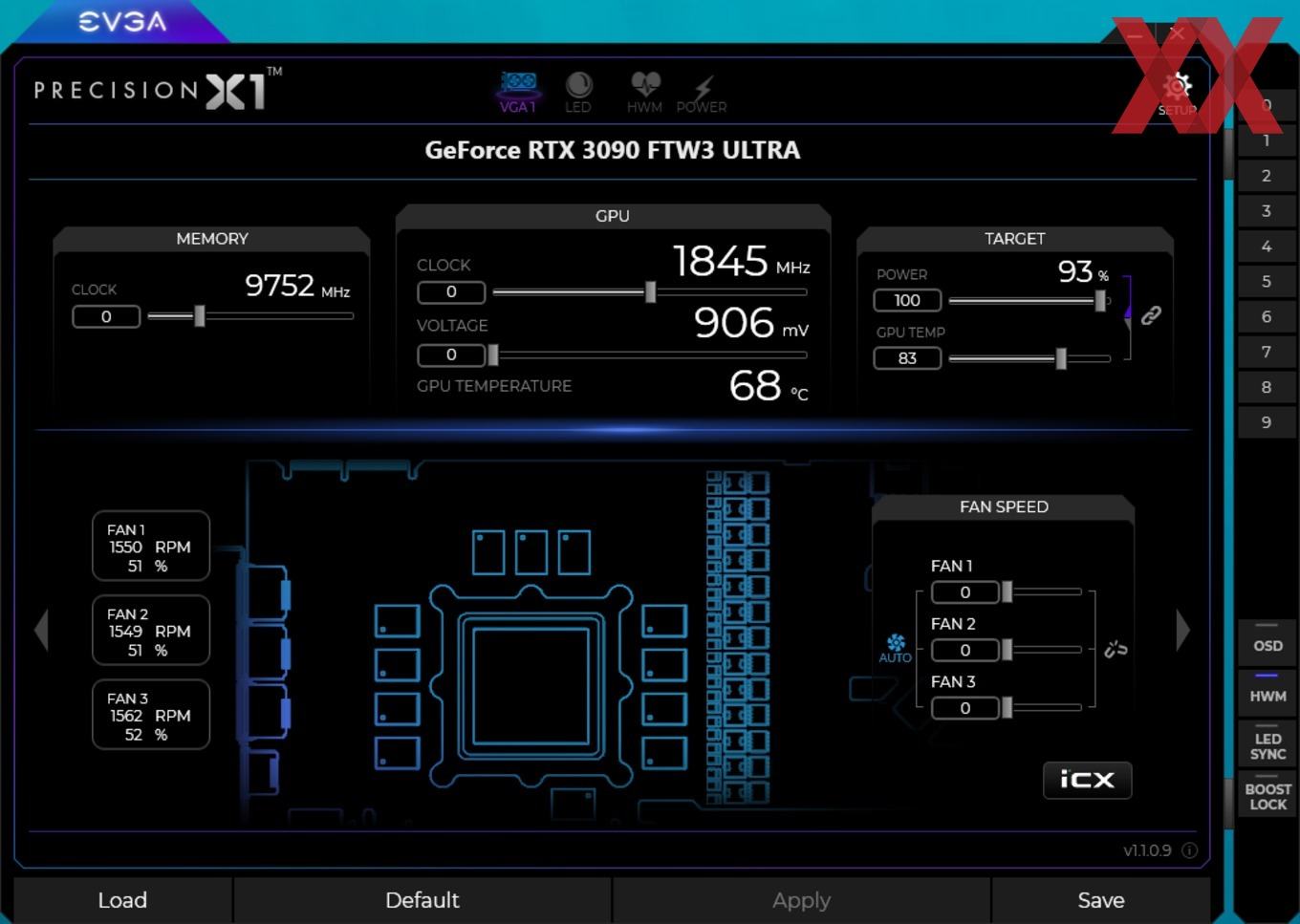Go to the next page with right arrow

pos(1182,631)
